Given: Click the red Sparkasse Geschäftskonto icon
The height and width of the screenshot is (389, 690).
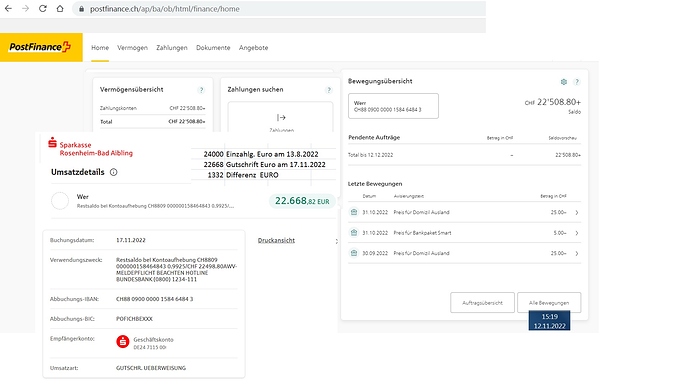Looking at the screenshot, I should pos(123,342).
